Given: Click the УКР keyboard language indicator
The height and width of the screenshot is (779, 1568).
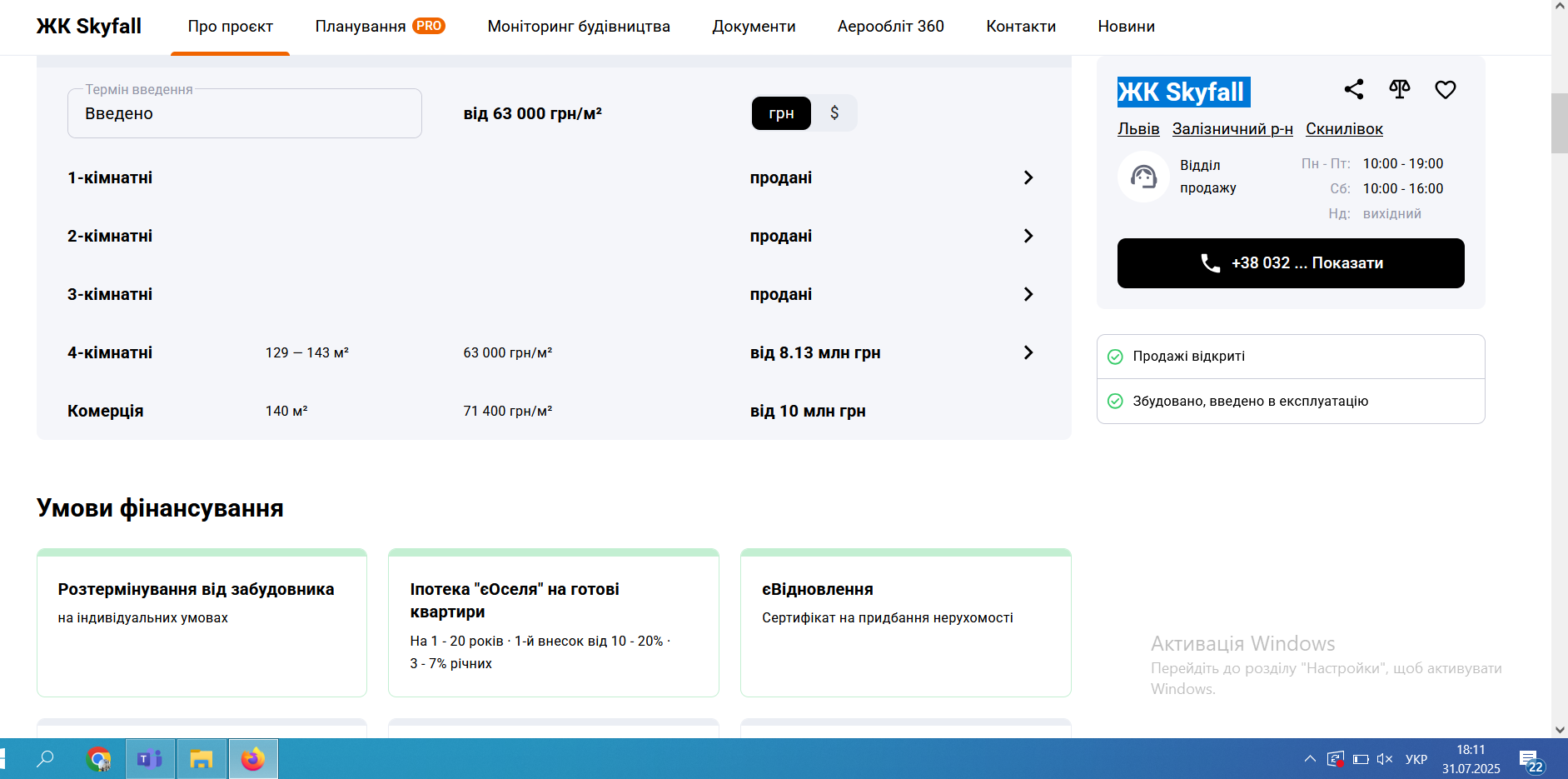Looking at the screenshot, I should click(1416, 759).
